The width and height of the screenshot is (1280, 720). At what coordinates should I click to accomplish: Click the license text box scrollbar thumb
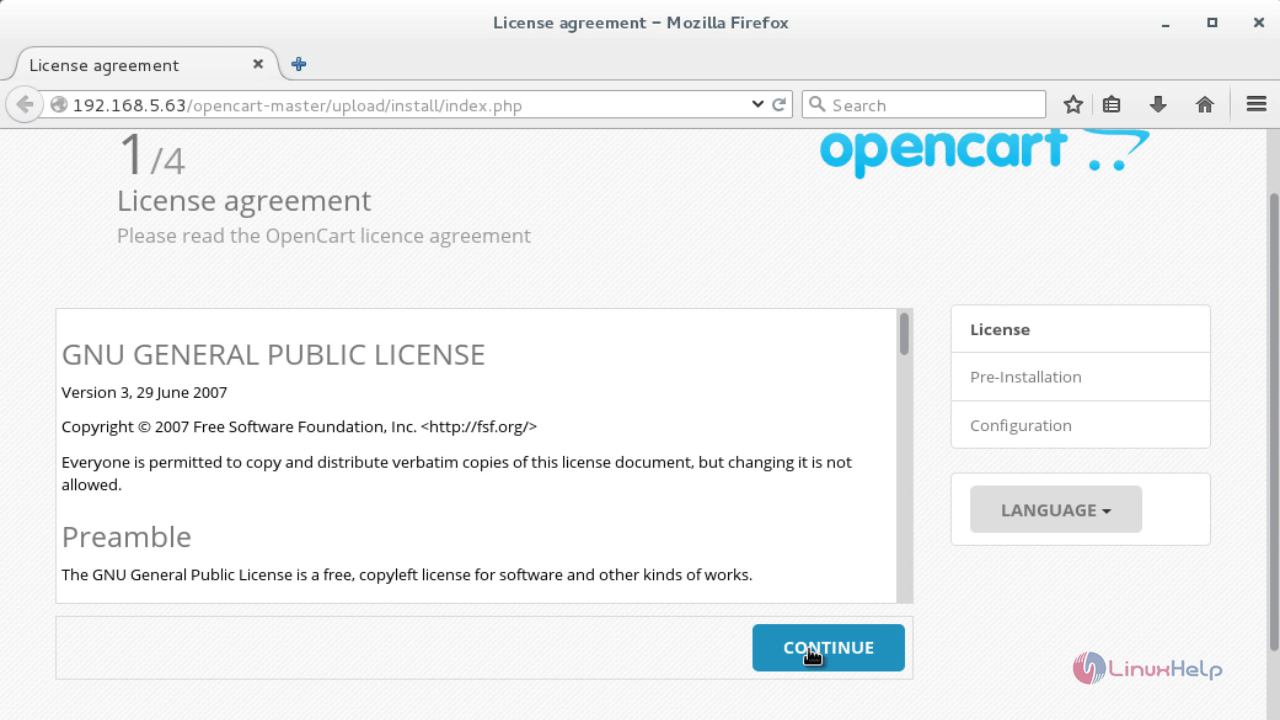point(904,333)
